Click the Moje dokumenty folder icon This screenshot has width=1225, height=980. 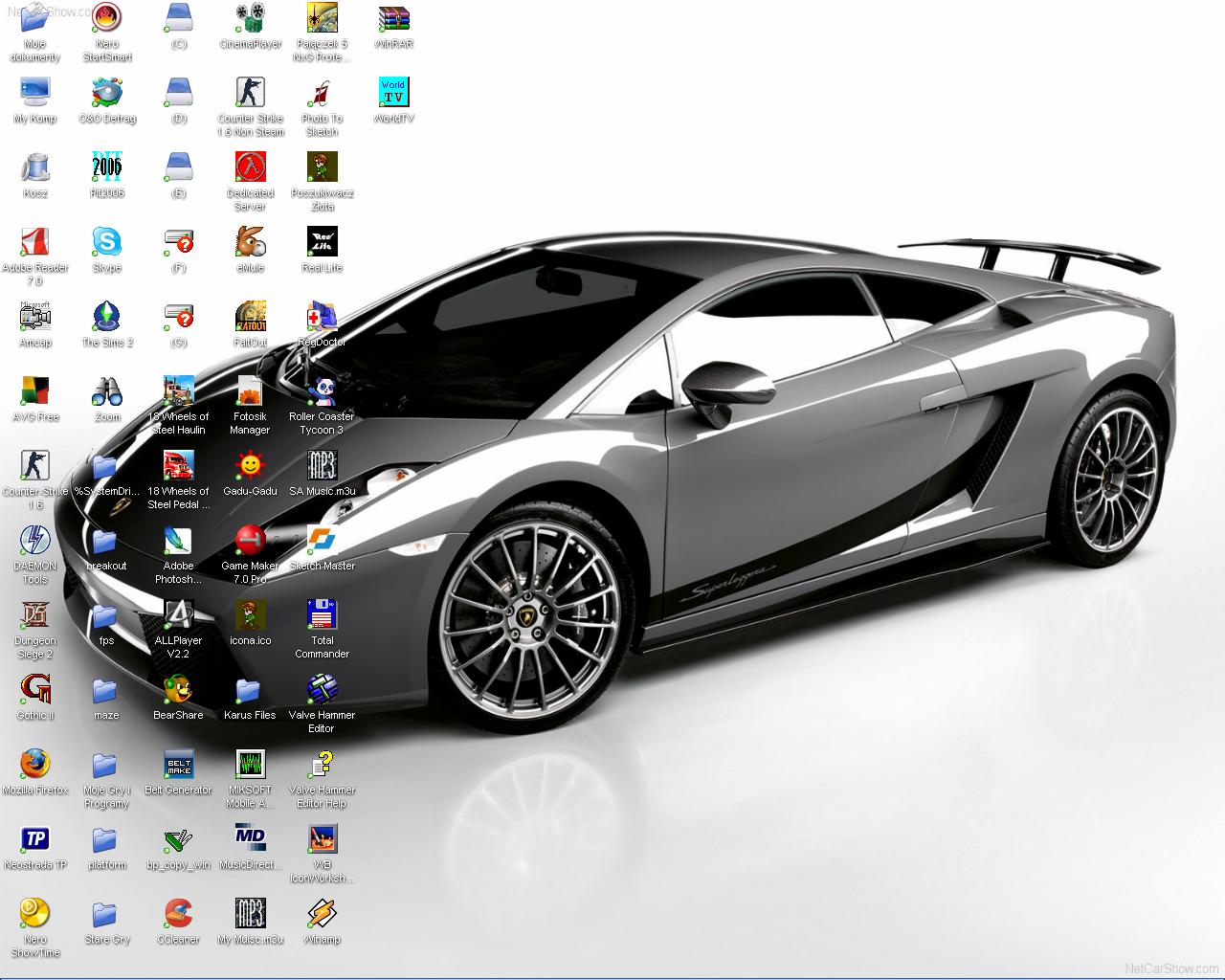click(x=35, y=18)
